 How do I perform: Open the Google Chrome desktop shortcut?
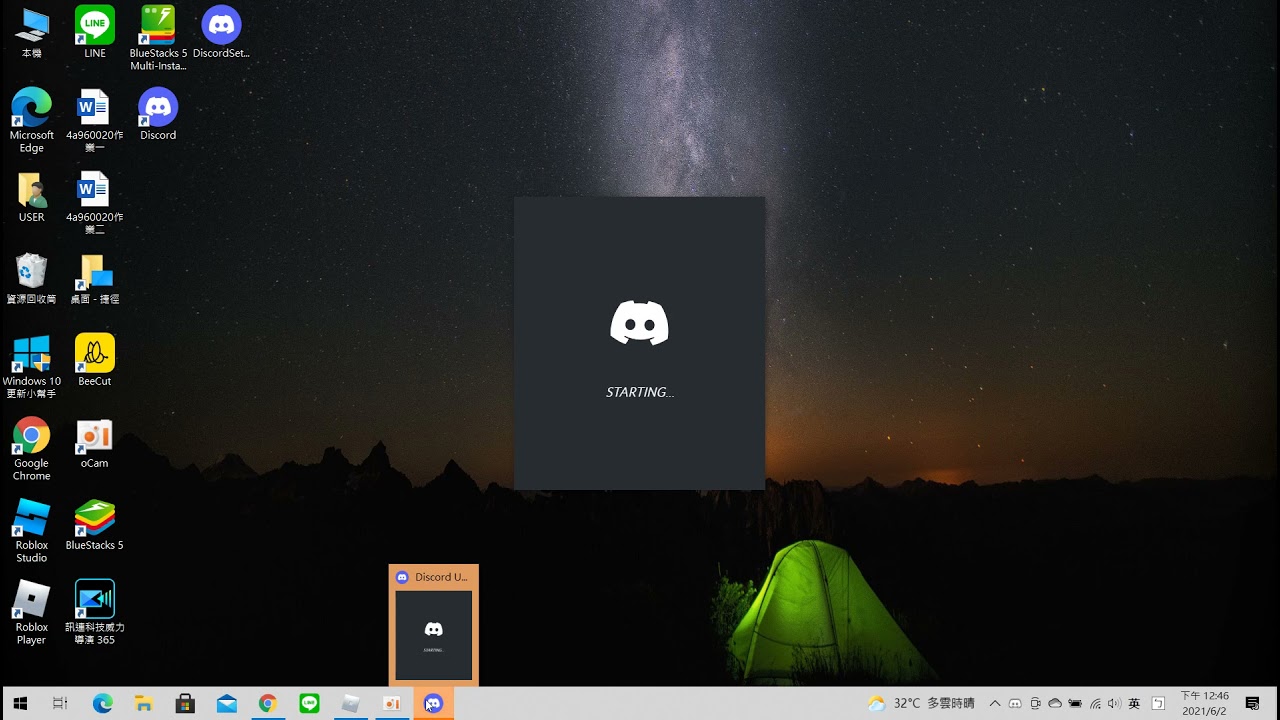coord(32,448)
